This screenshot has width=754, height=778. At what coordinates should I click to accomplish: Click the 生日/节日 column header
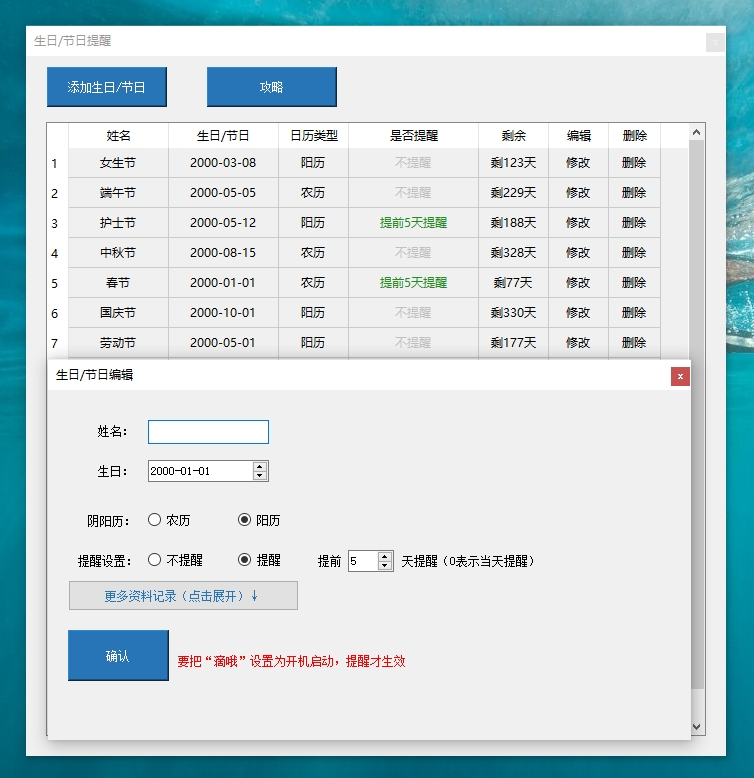223,135
